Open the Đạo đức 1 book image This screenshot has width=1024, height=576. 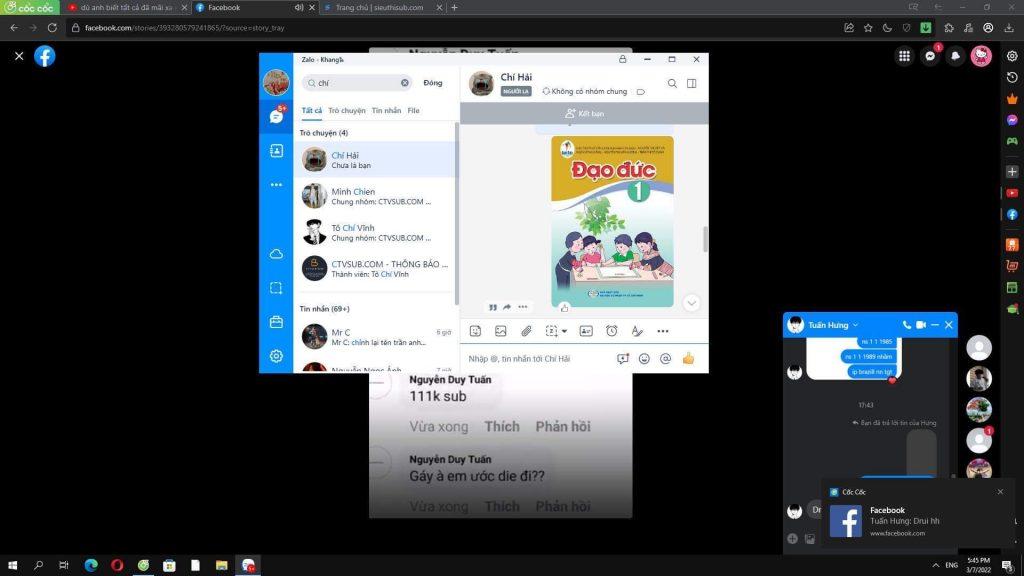[612, 220]
